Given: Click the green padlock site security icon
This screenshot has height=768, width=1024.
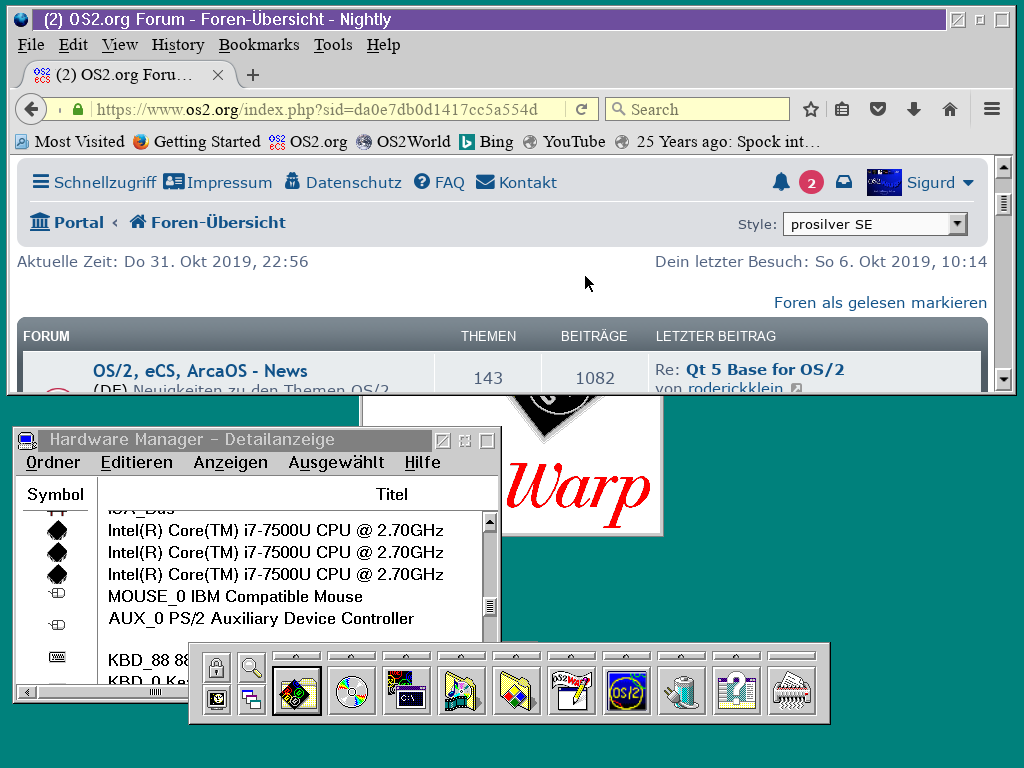Looking at the screenshot, I should [x=78, y=109].
